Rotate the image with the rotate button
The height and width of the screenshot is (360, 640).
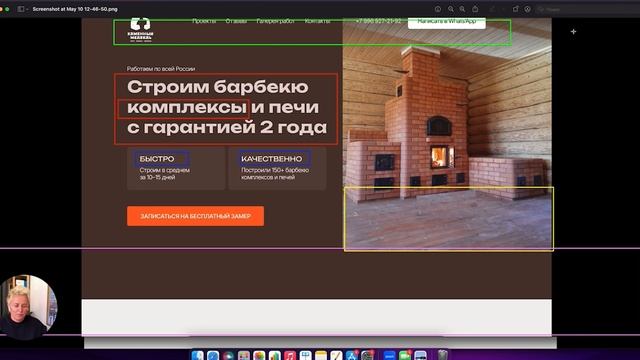pyautogui.click(x=516, y=9)
